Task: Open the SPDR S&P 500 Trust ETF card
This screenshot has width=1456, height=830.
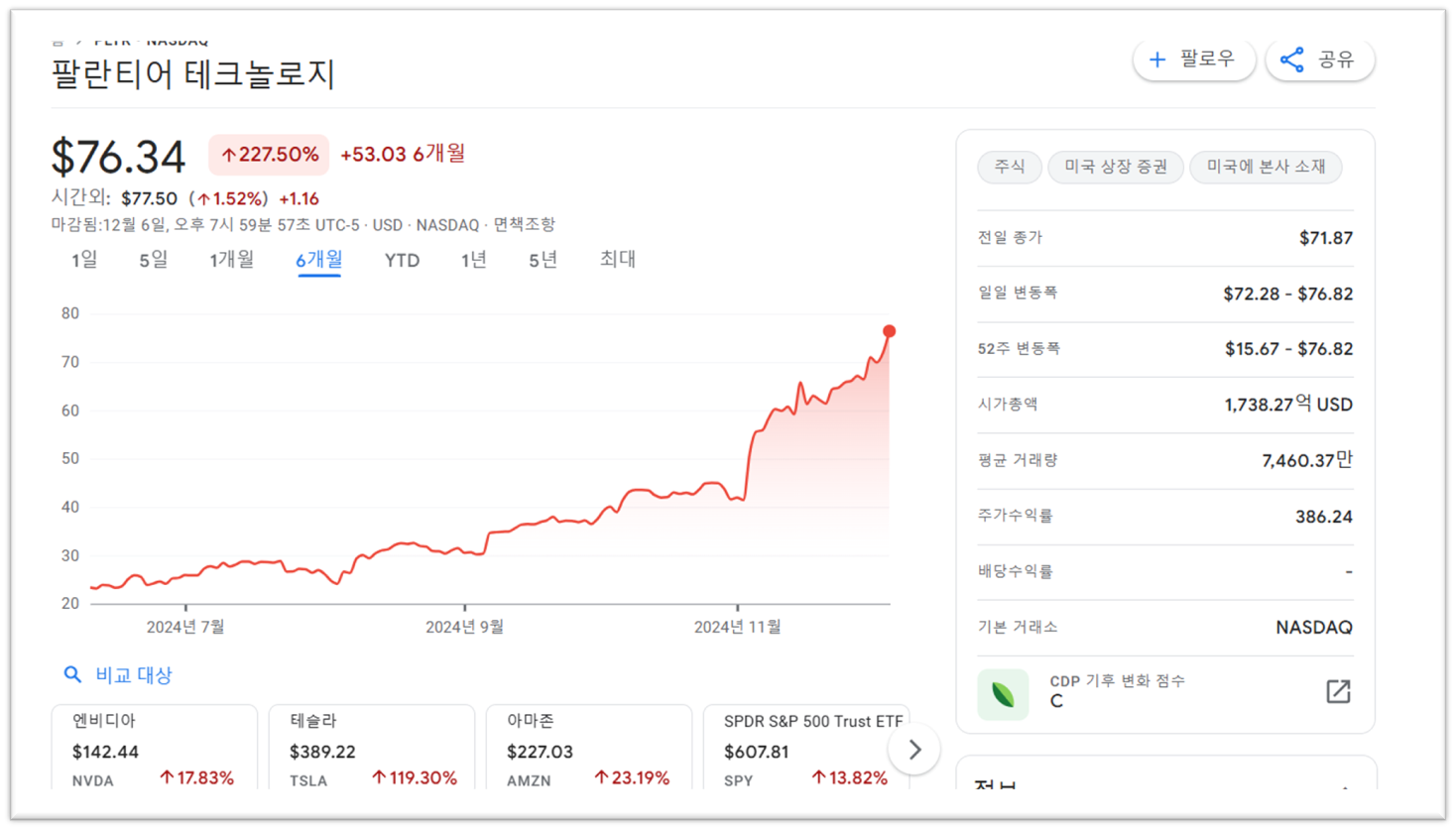Action: pos(805,748)
